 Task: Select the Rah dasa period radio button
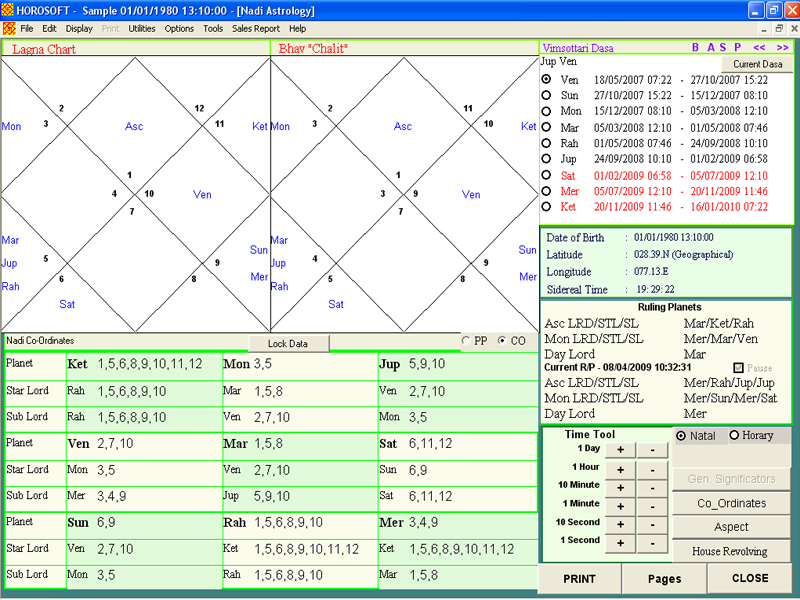[546, 143]
